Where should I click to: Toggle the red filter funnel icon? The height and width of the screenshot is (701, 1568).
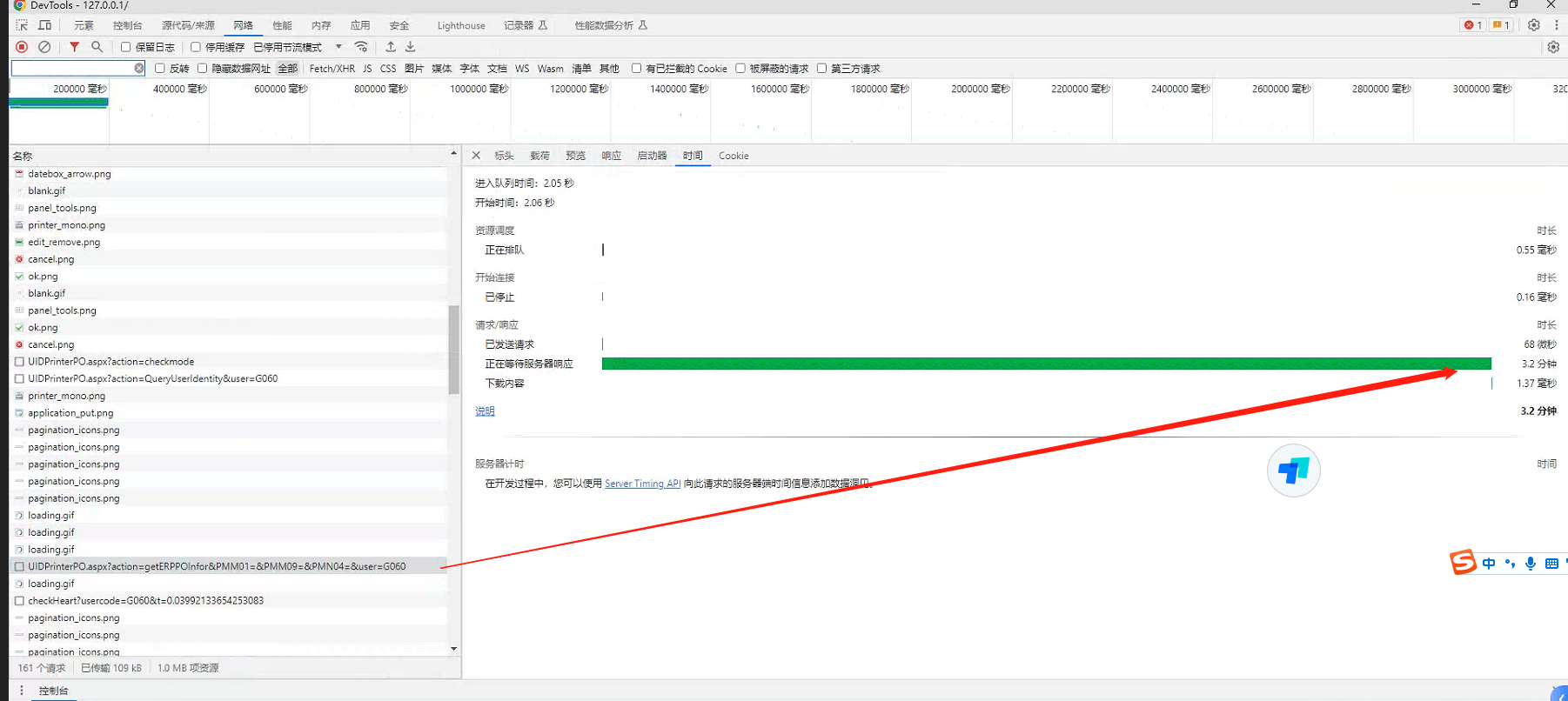[x=74, y=47]
